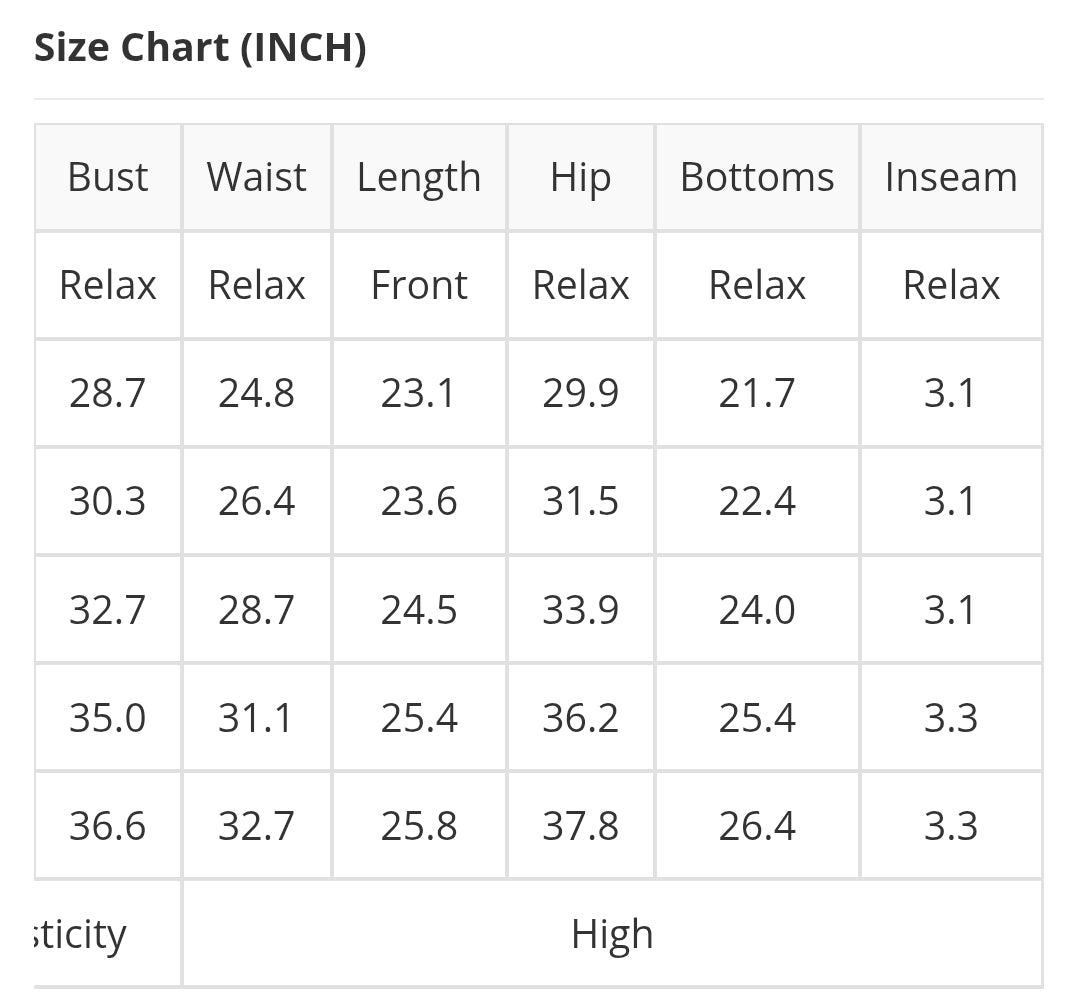Select the 30.3 bust value

pos(108,501)
